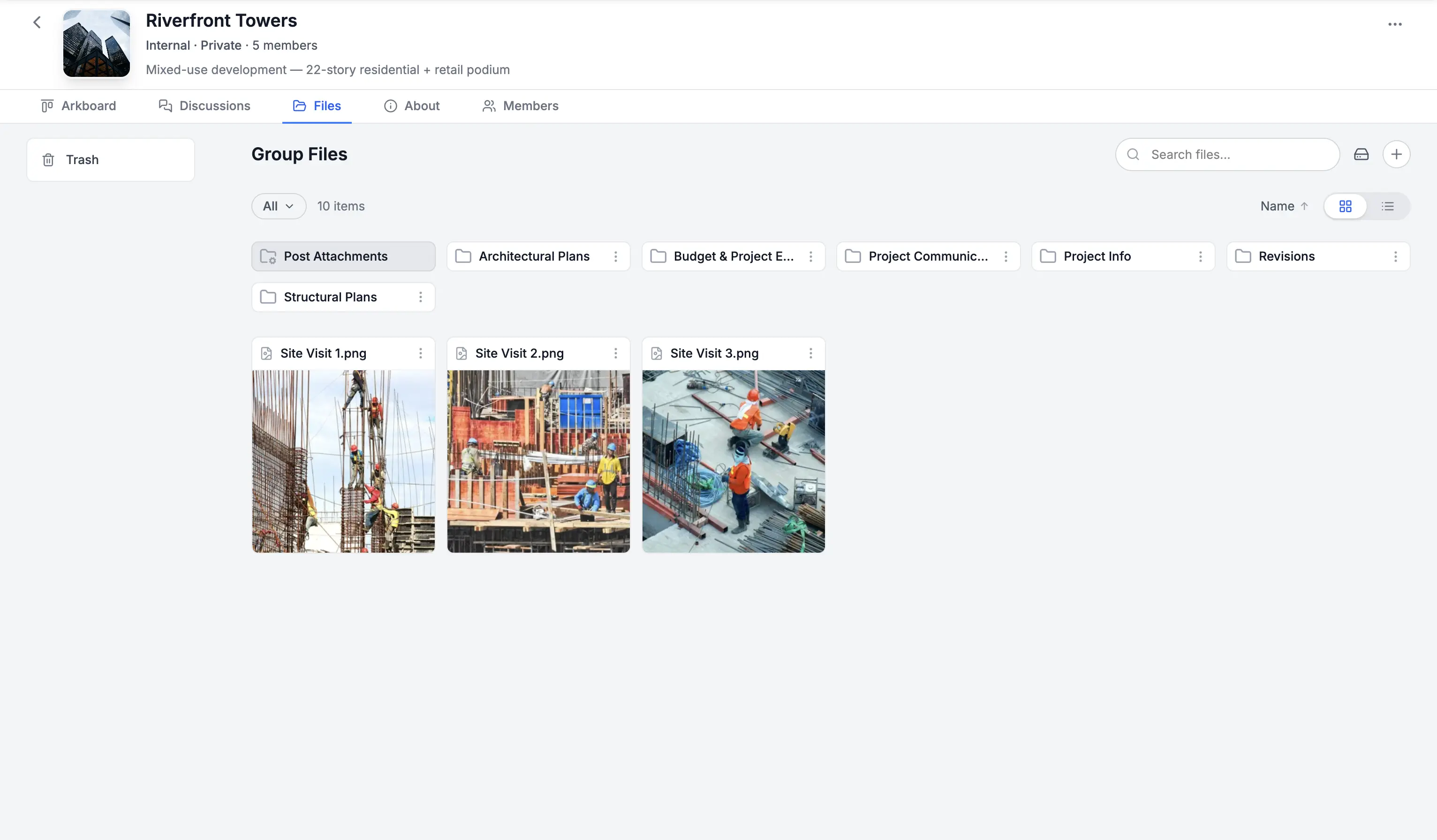Open Project Info folder options menu
Screen dimensions: 1437x840
(x=1200, y=256)
